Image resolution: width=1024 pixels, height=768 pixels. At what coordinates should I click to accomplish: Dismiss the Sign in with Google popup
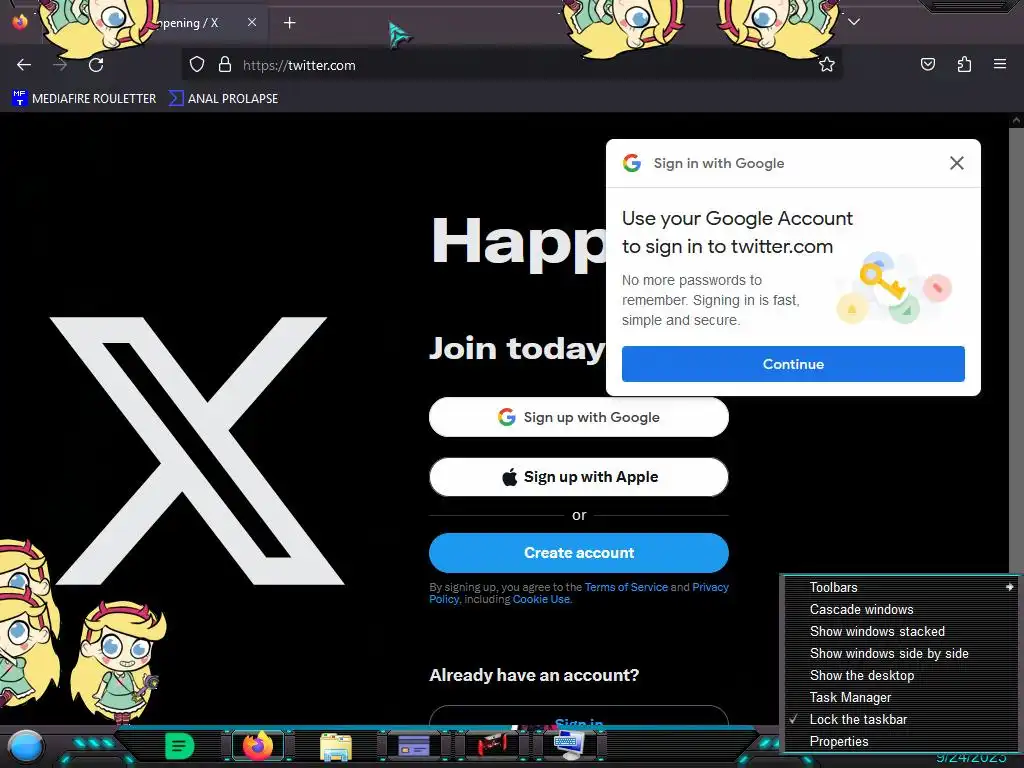957,163
